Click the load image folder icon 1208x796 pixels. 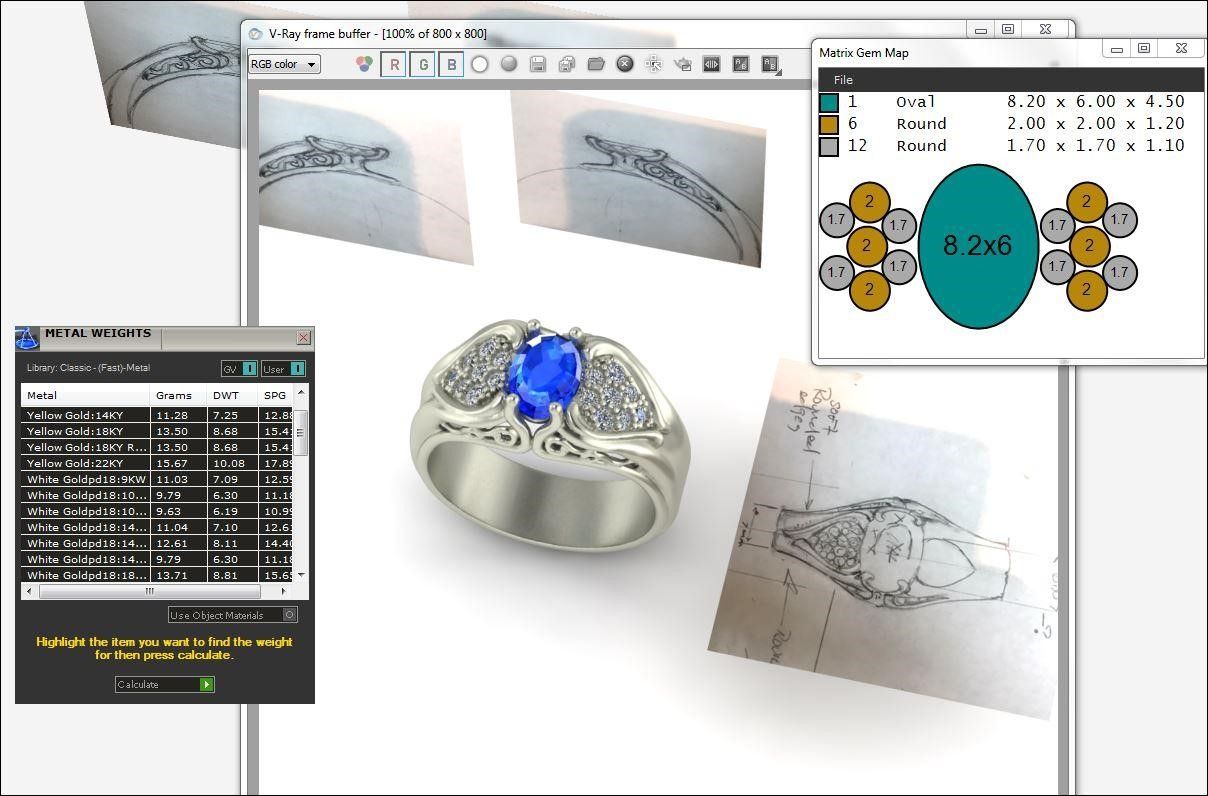coord(596,64)
